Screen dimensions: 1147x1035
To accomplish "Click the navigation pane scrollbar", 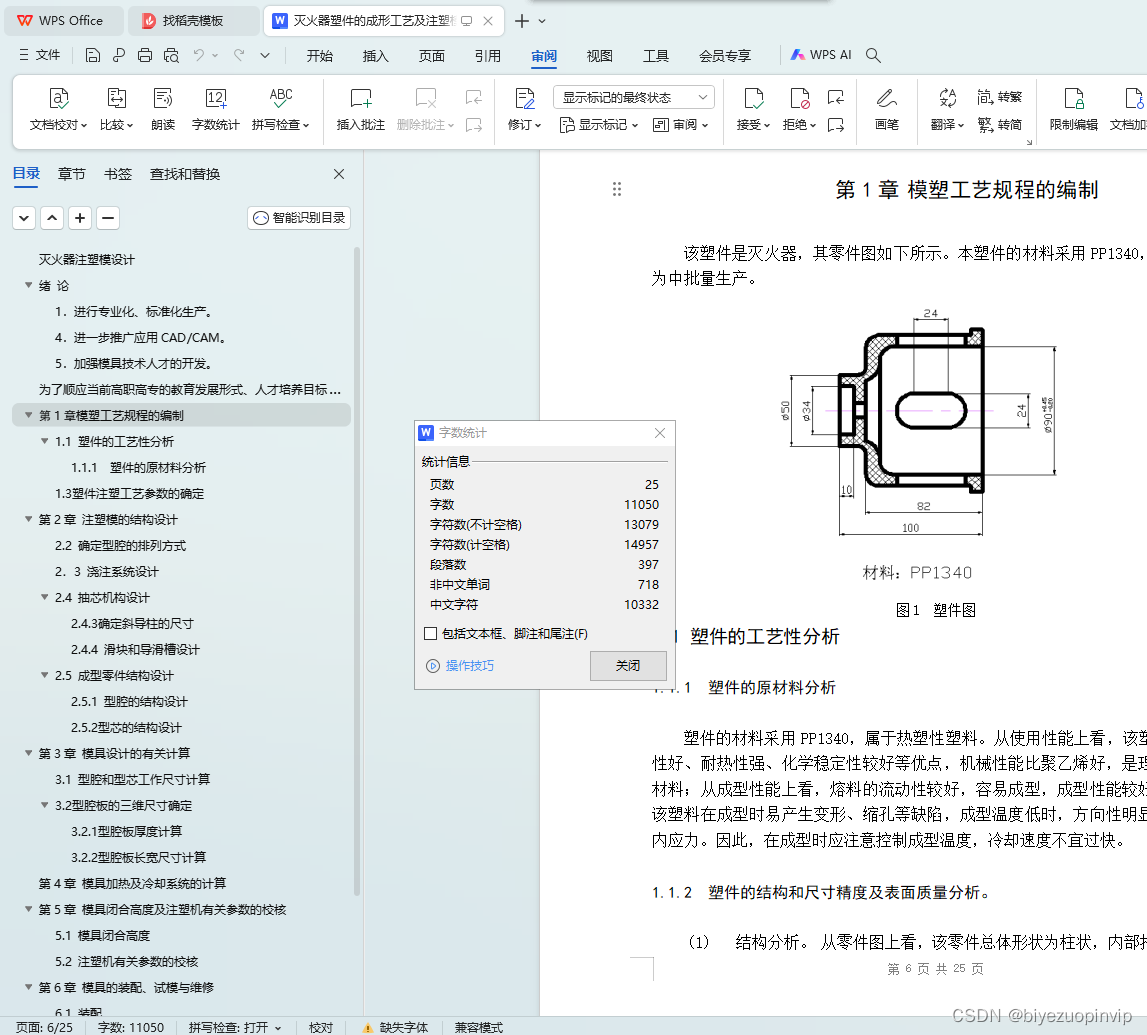I will pos(357,571).
